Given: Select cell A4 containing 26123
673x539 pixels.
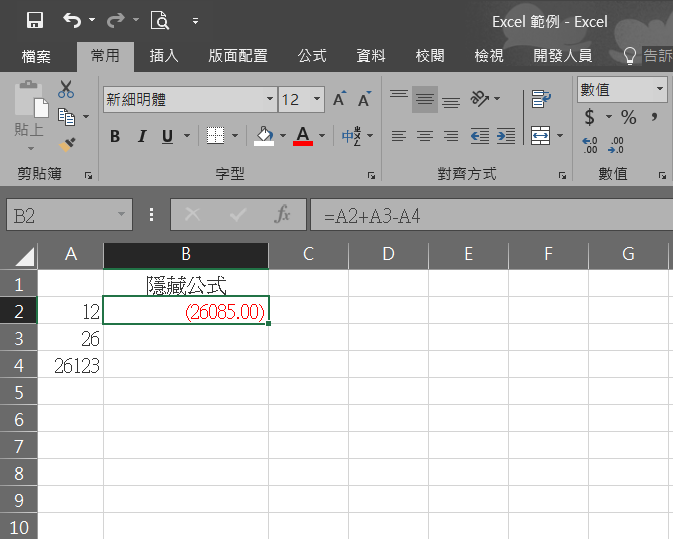Looking at the screenshot, I should 71,365.
